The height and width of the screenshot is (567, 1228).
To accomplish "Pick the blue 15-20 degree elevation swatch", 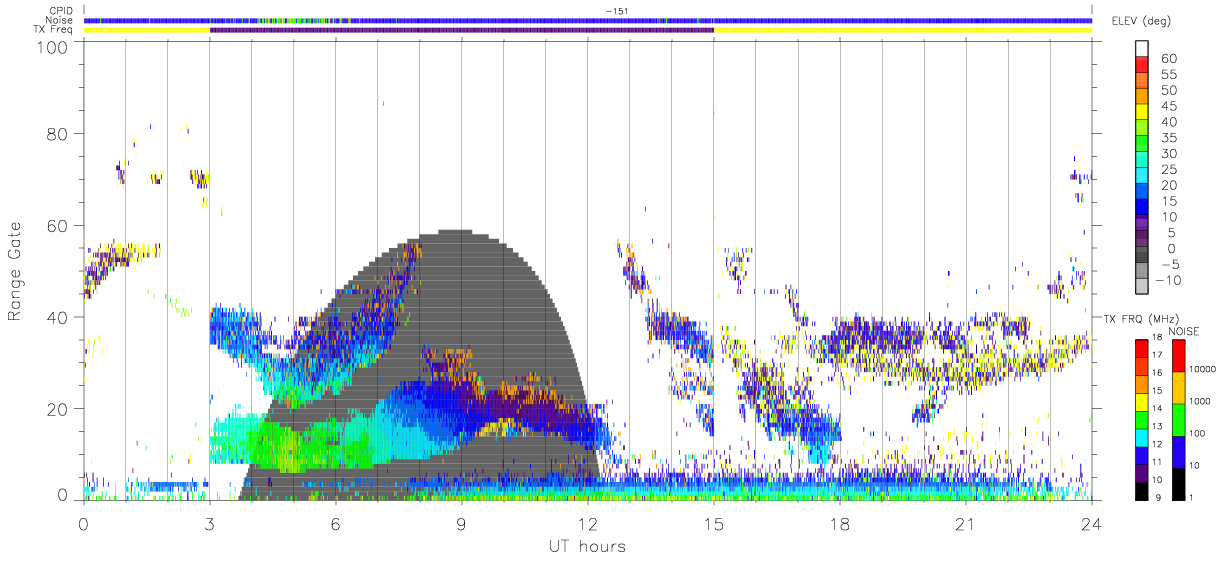I will pos(1142,192).
